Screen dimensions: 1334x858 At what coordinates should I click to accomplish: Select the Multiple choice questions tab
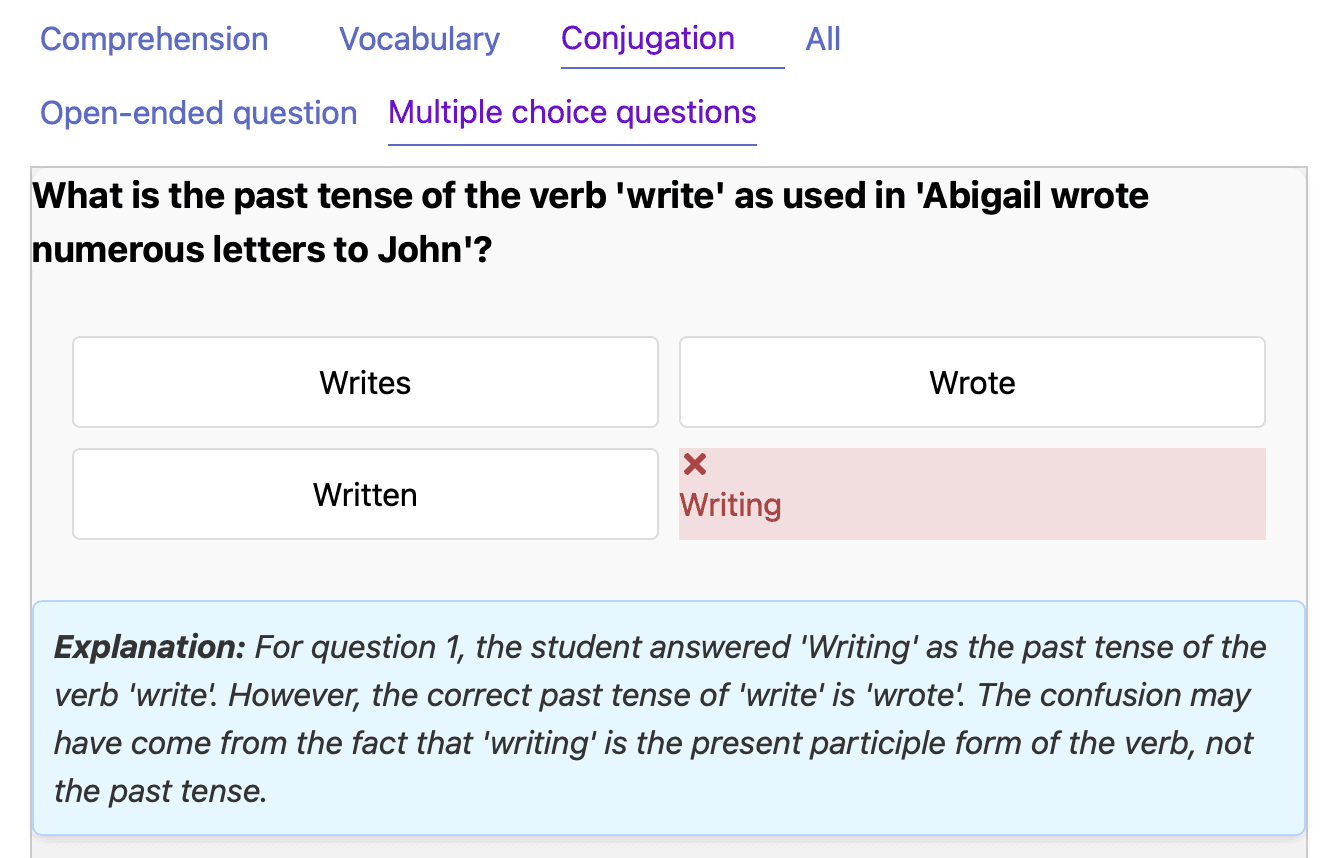click(x=572, y=112)
